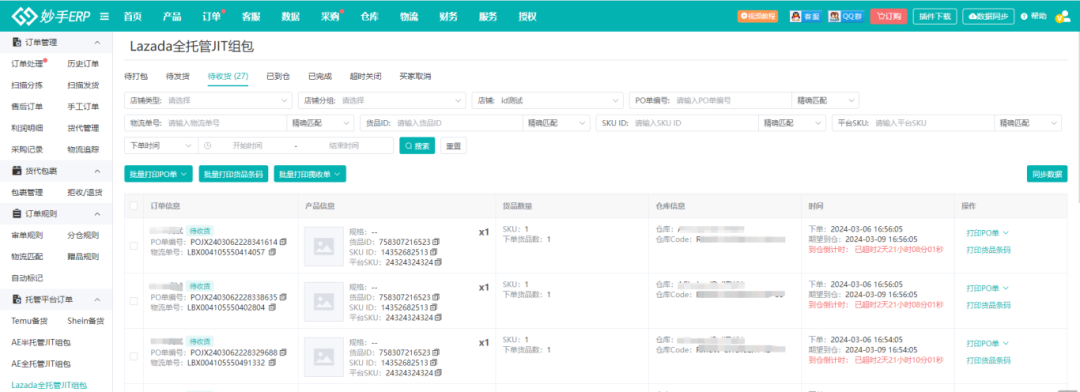1080x392 pixels.
Task: Click the 重置 reset button
Action: click(x=453, y=146)
